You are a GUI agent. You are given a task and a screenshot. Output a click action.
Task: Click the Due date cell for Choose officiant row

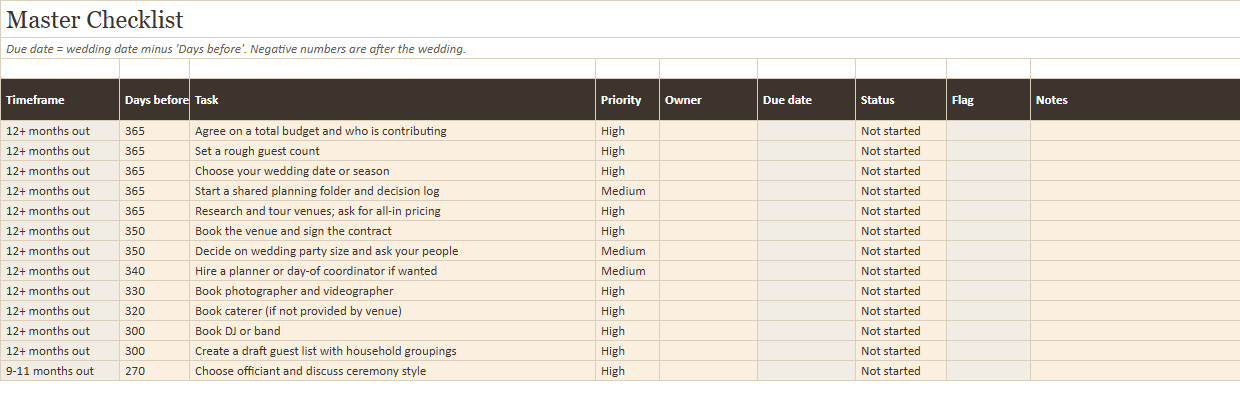806,371
